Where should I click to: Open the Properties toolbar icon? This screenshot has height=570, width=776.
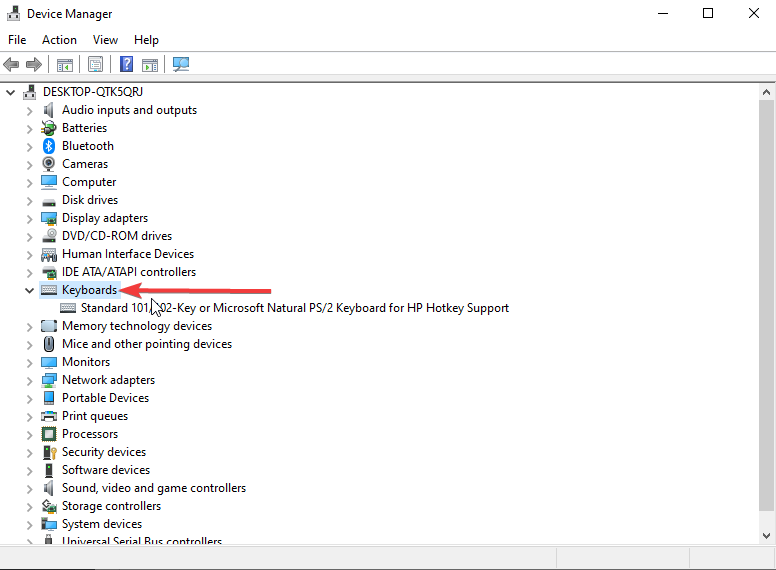pos(96,64)
